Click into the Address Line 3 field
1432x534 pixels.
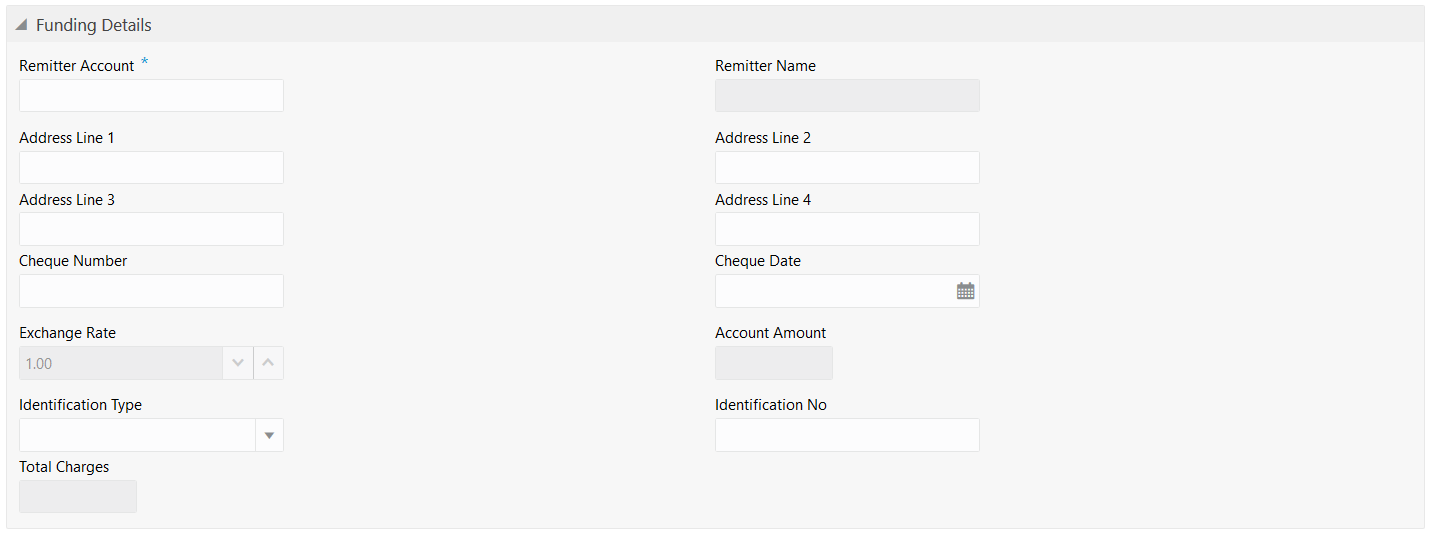[151, 229]
